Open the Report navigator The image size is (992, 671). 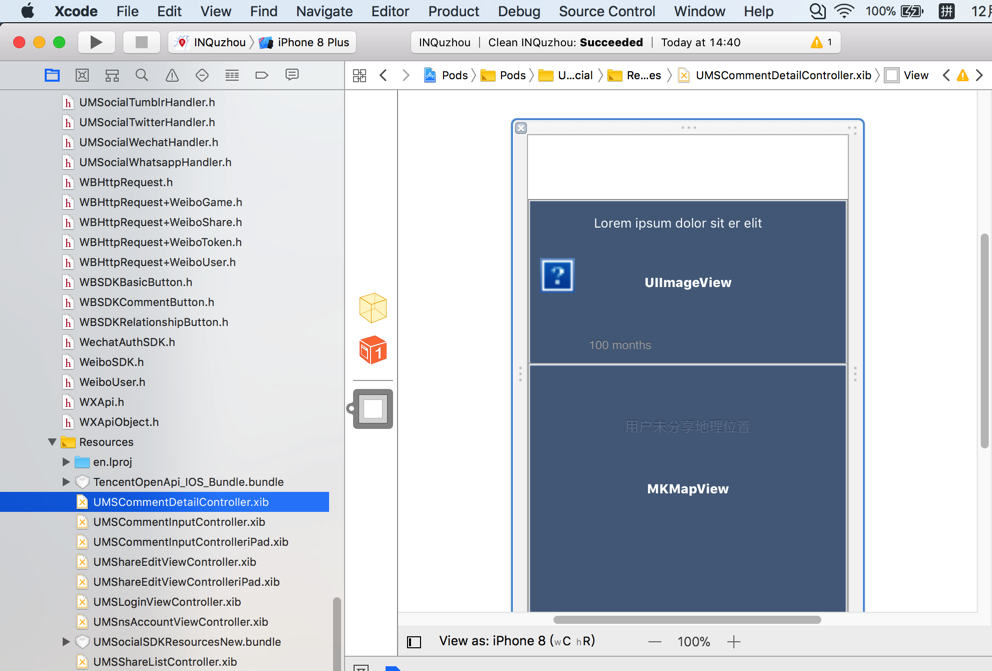point(292,75)
